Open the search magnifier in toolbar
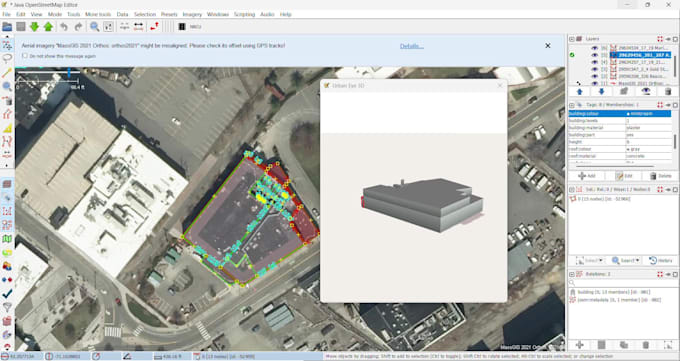This screenshot has height=361, width=680. (95, 26)
